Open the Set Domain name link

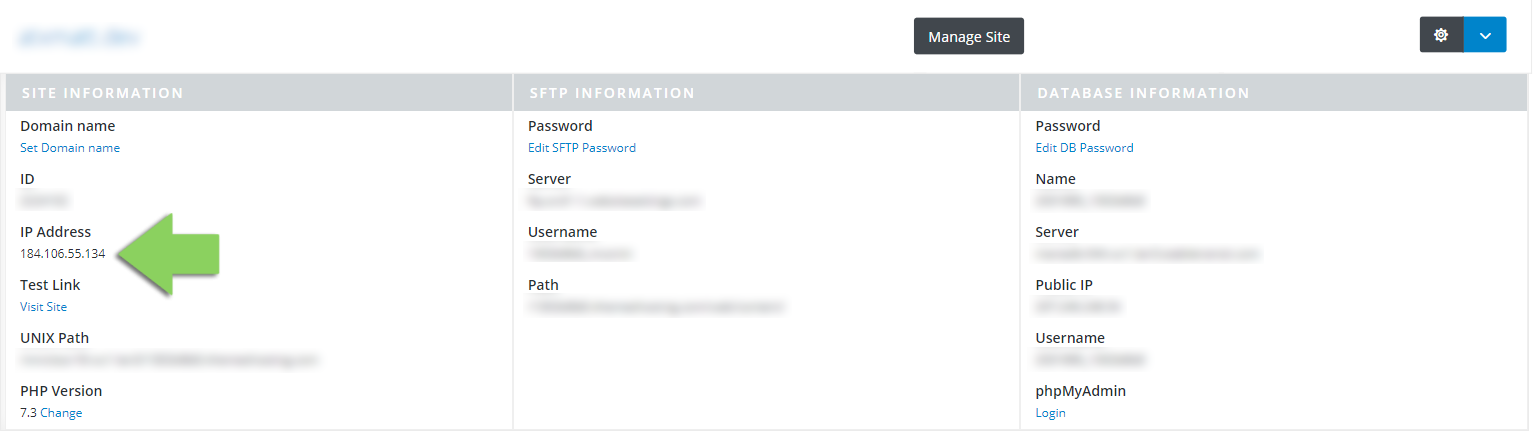click(70, 148)
